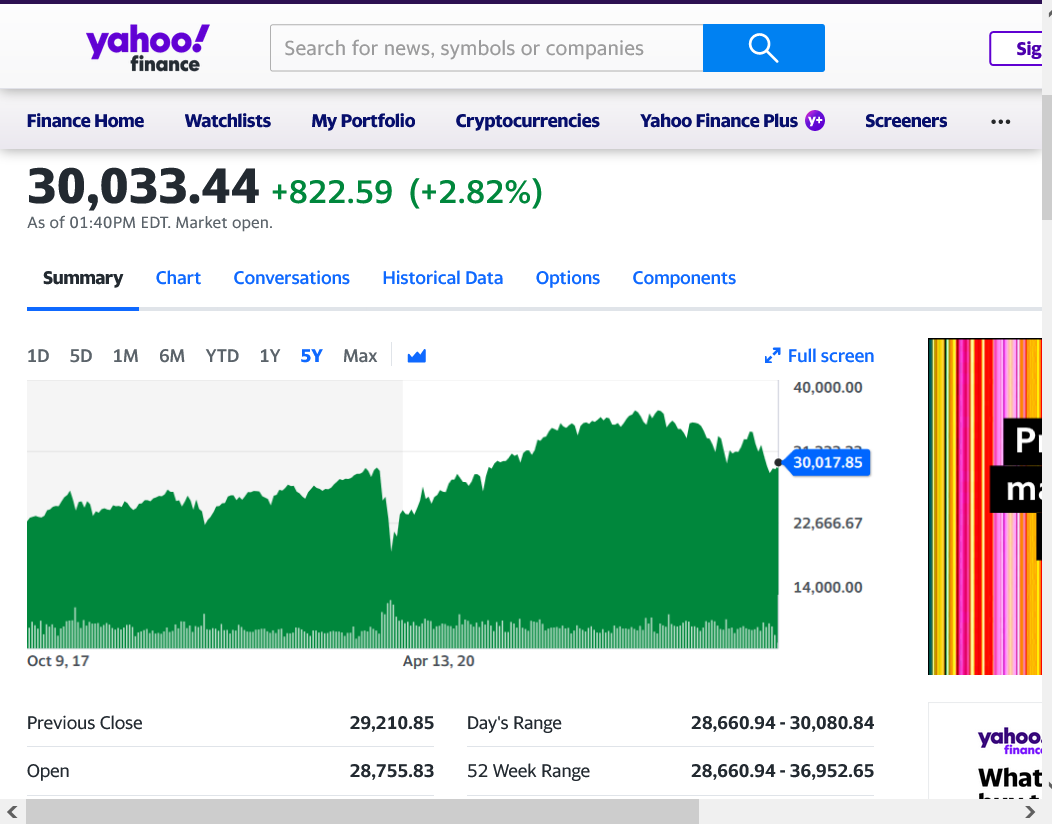Image resolution: width=1052 pixels, height=833 pixels.
Task: Click the Full screen link
Action: pos(831,356)
